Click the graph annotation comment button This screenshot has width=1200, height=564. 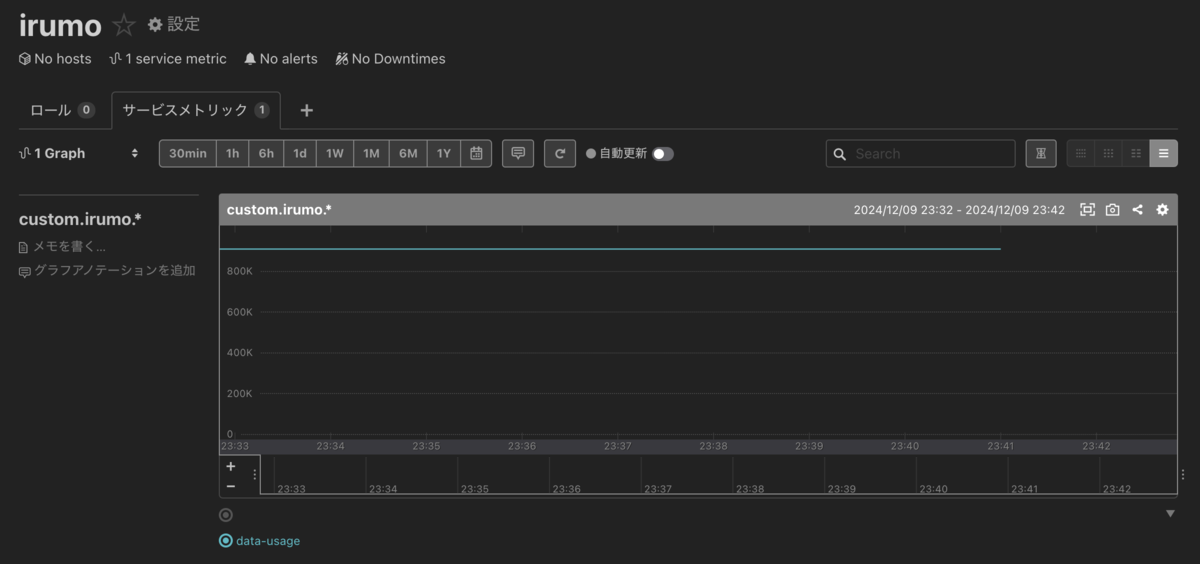(x=518, y=153)
